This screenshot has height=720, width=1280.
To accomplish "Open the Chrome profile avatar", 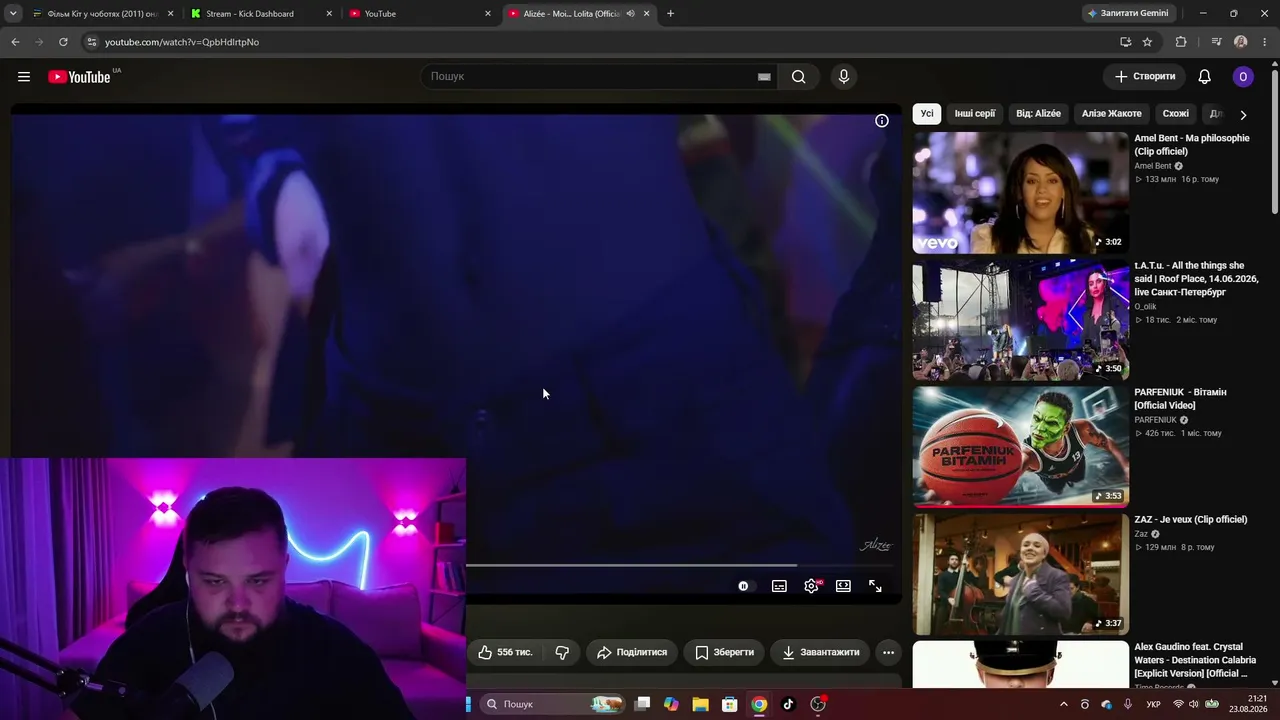I will pyautogui.click(x=1241, y=42).
